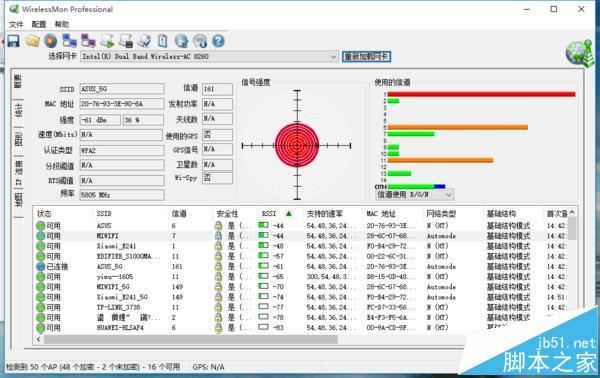This screenshot has width=600, height=378.
Task: Click the blue globe toolbar icon
Action: tap(181, 41)
